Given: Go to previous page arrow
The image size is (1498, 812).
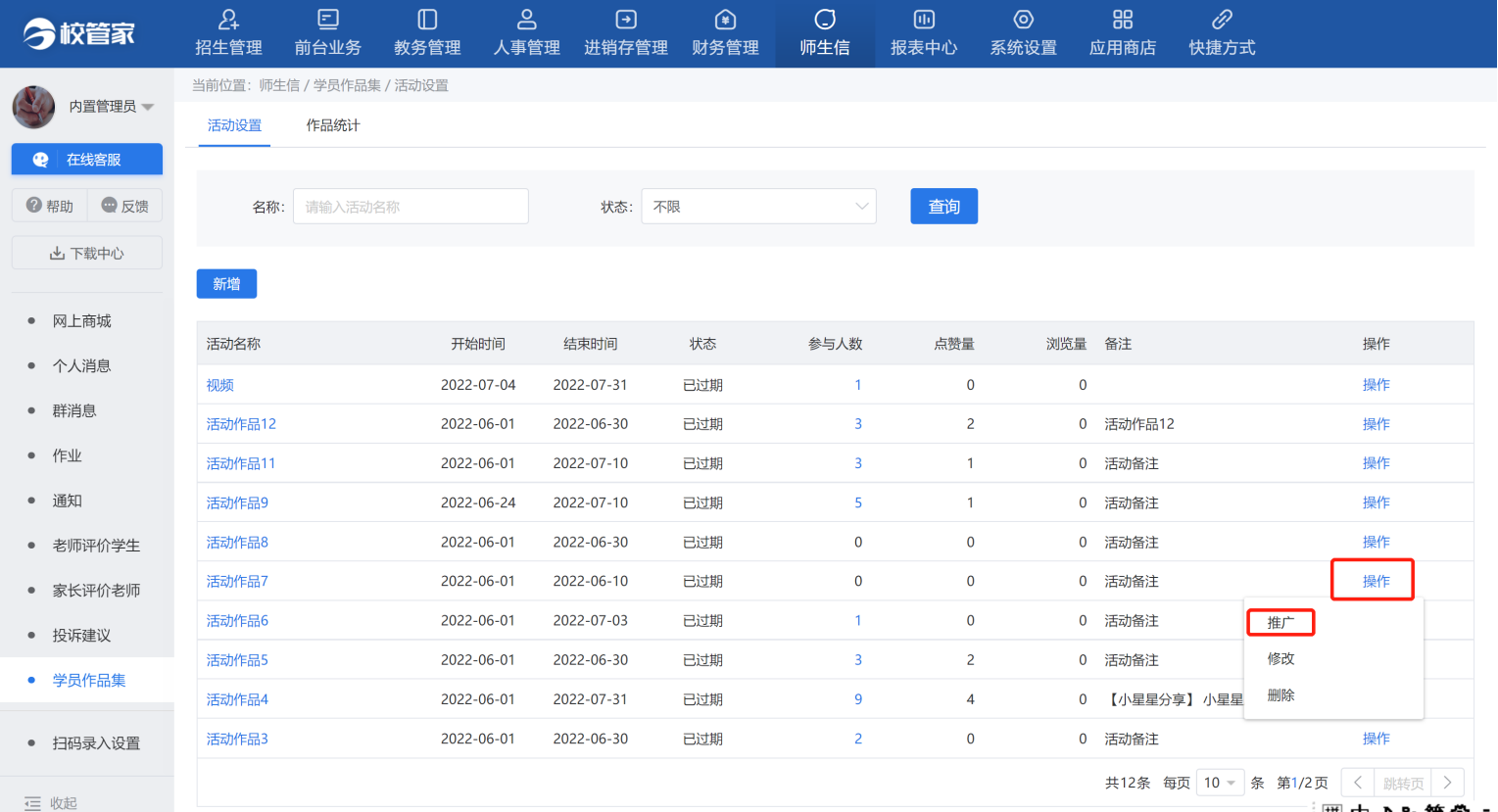Looking at the screenshot, I should coord(1357,783).
